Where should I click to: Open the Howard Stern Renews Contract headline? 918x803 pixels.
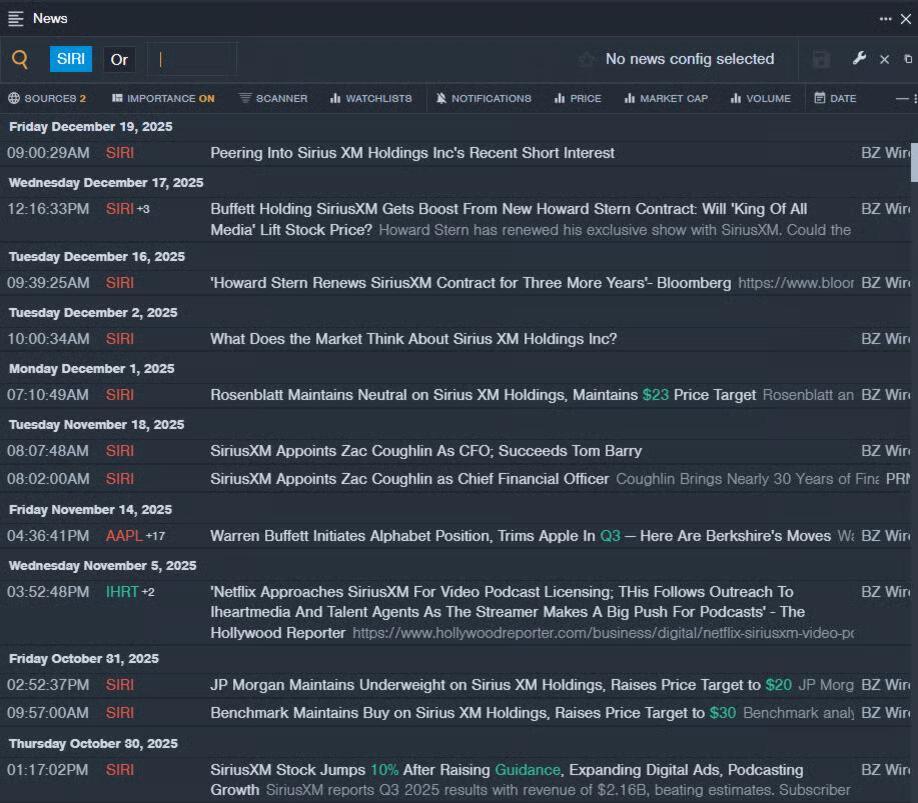pos(470,283)
